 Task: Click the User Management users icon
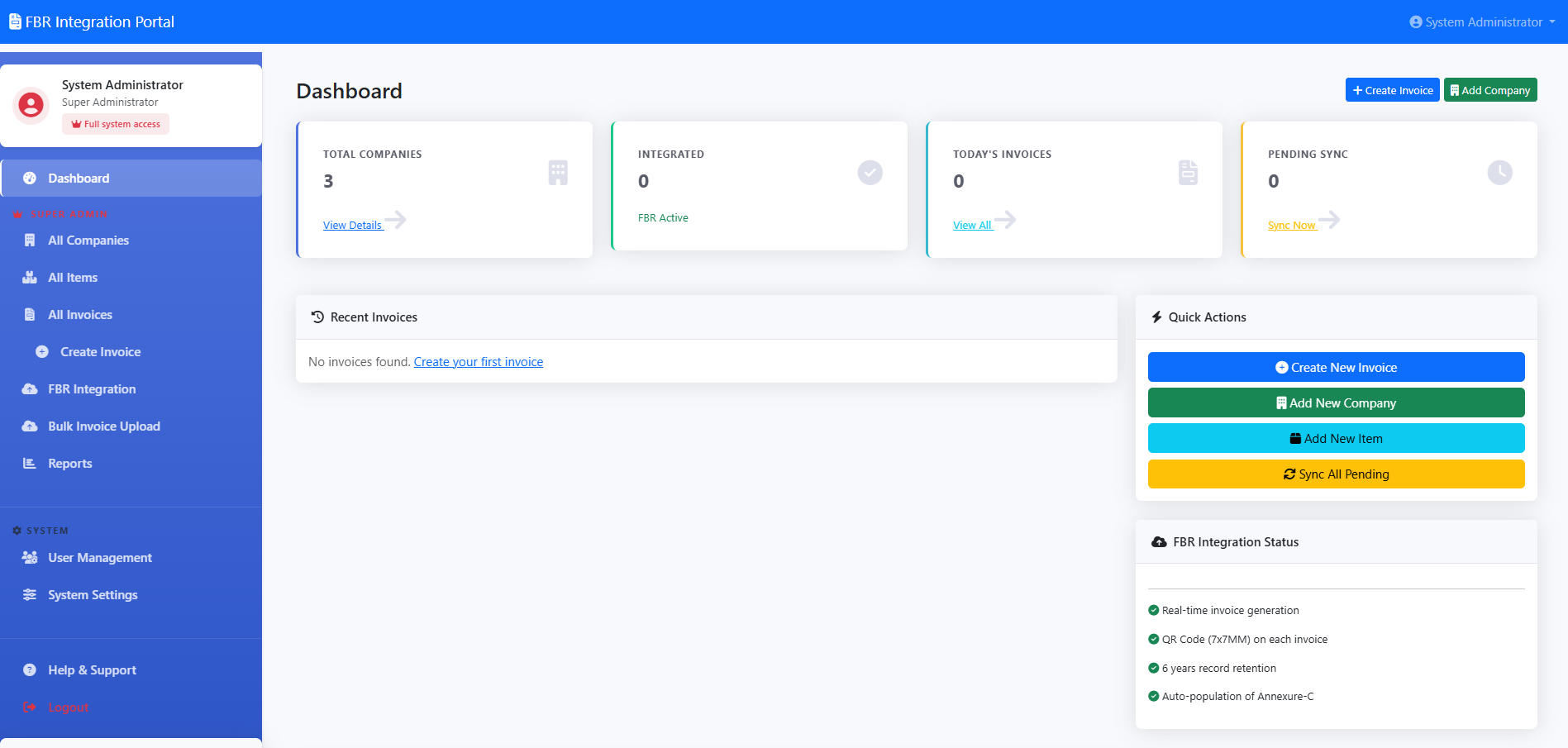coord(30,557)
